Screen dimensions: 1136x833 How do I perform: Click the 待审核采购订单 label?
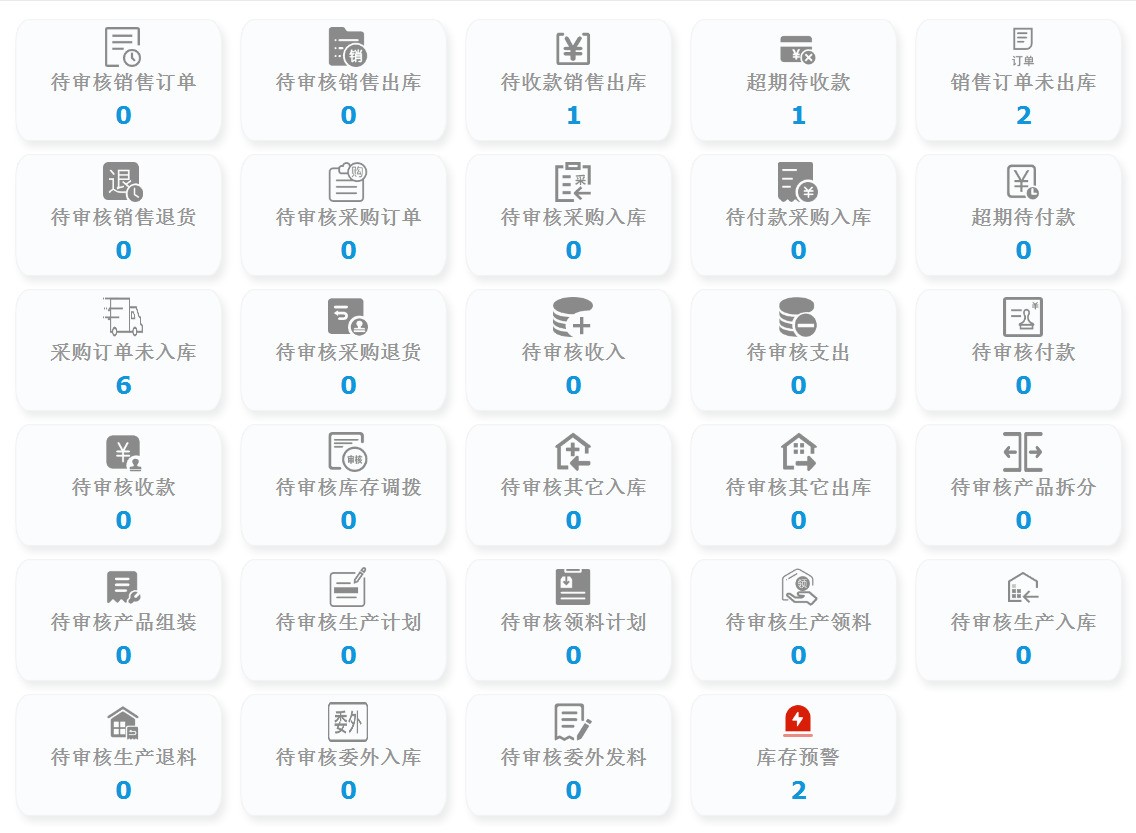(348, 218)
